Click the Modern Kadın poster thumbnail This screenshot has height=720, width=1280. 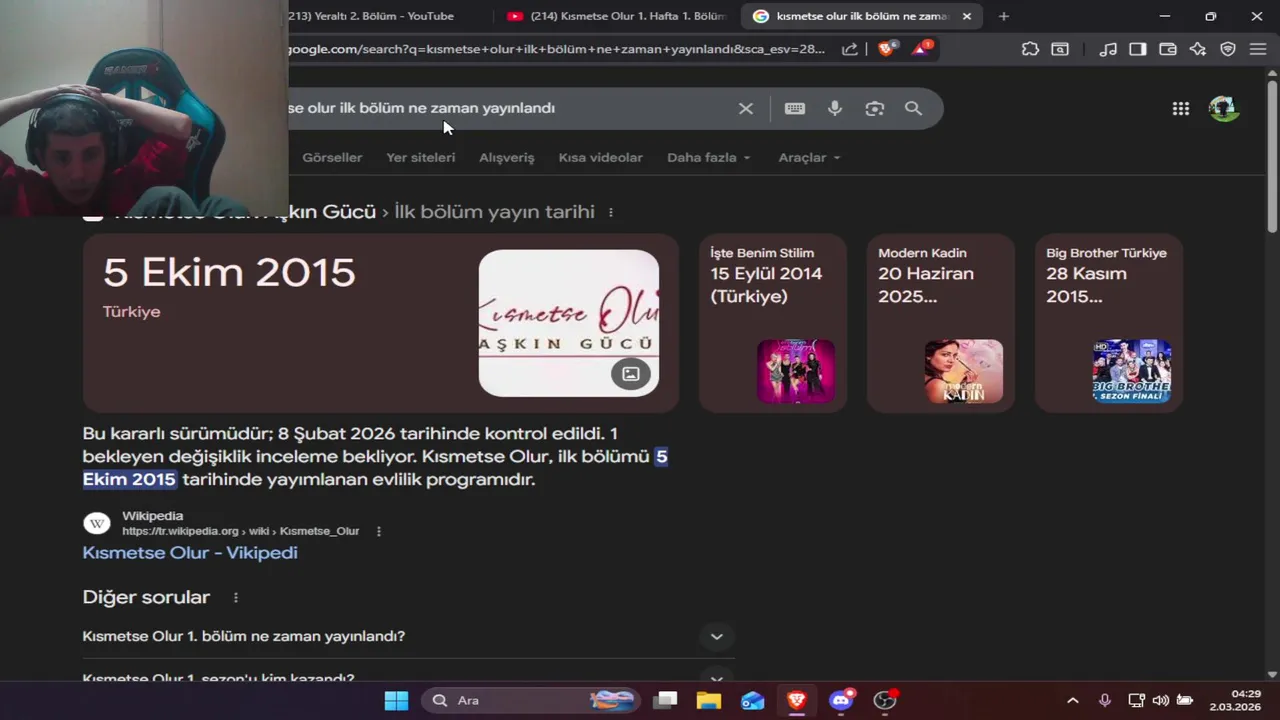coord(964,371)
